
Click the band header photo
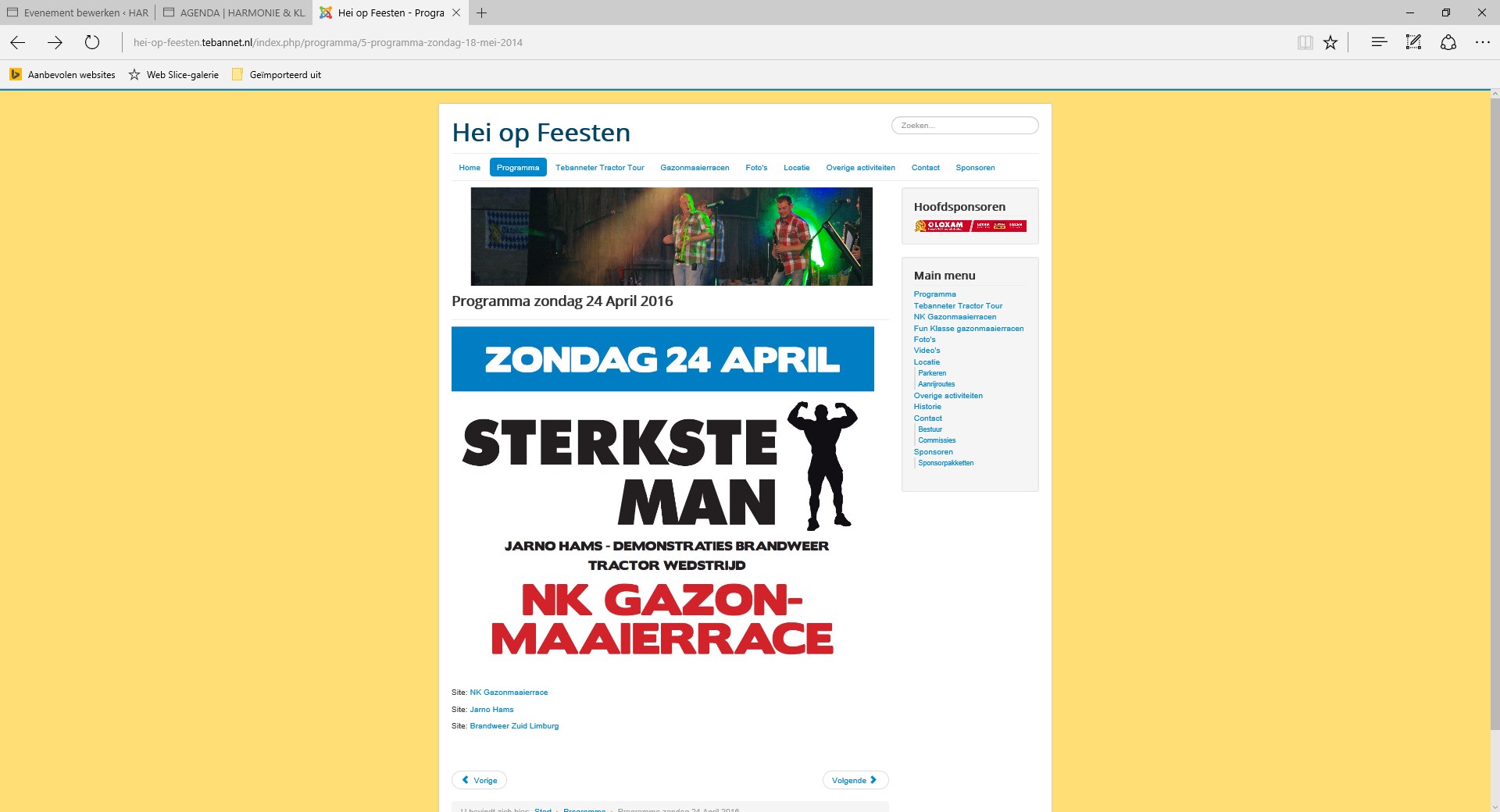pyautogui.click(x=671, y=237)
